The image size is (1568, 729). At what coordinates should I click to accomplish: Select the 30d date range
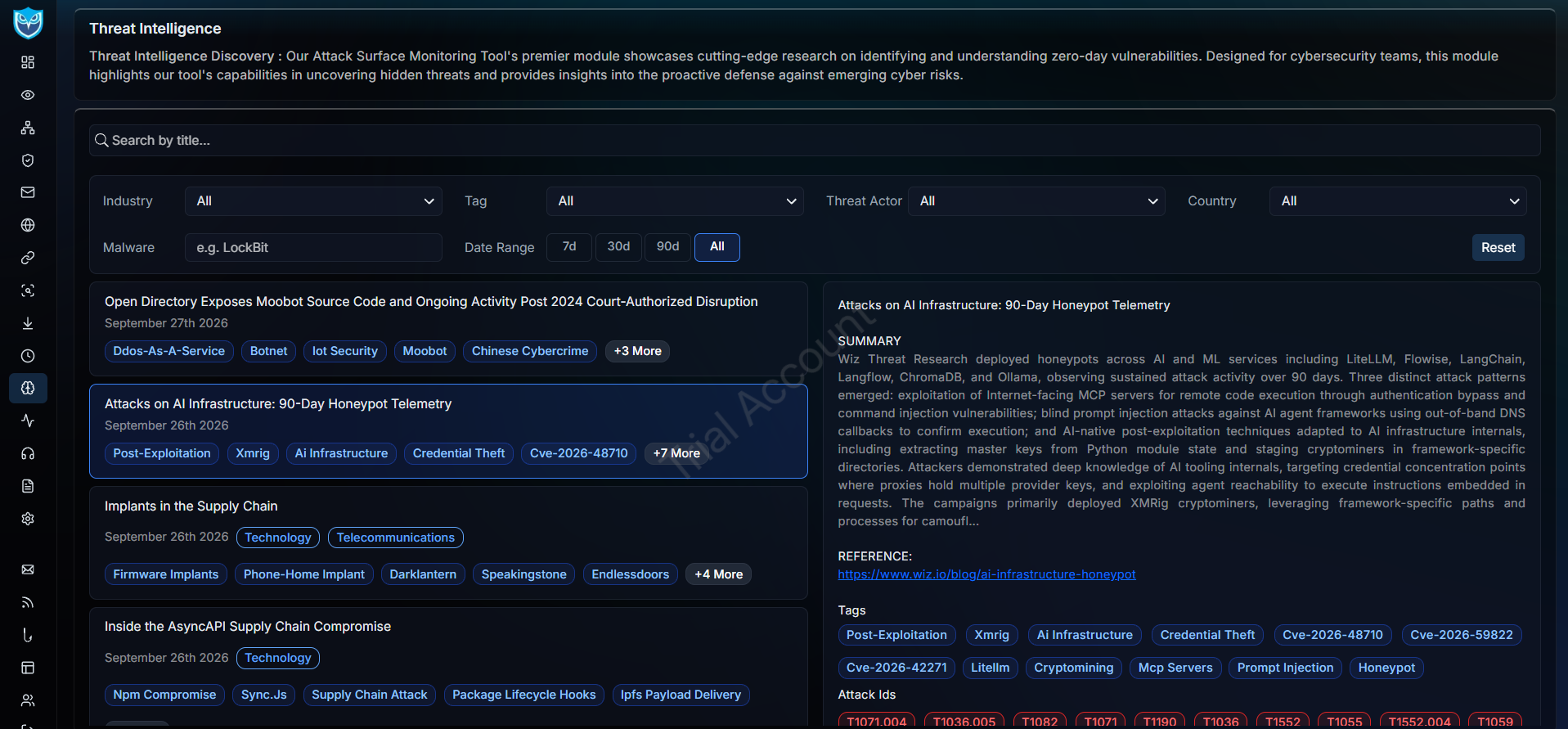pos(618,246)
